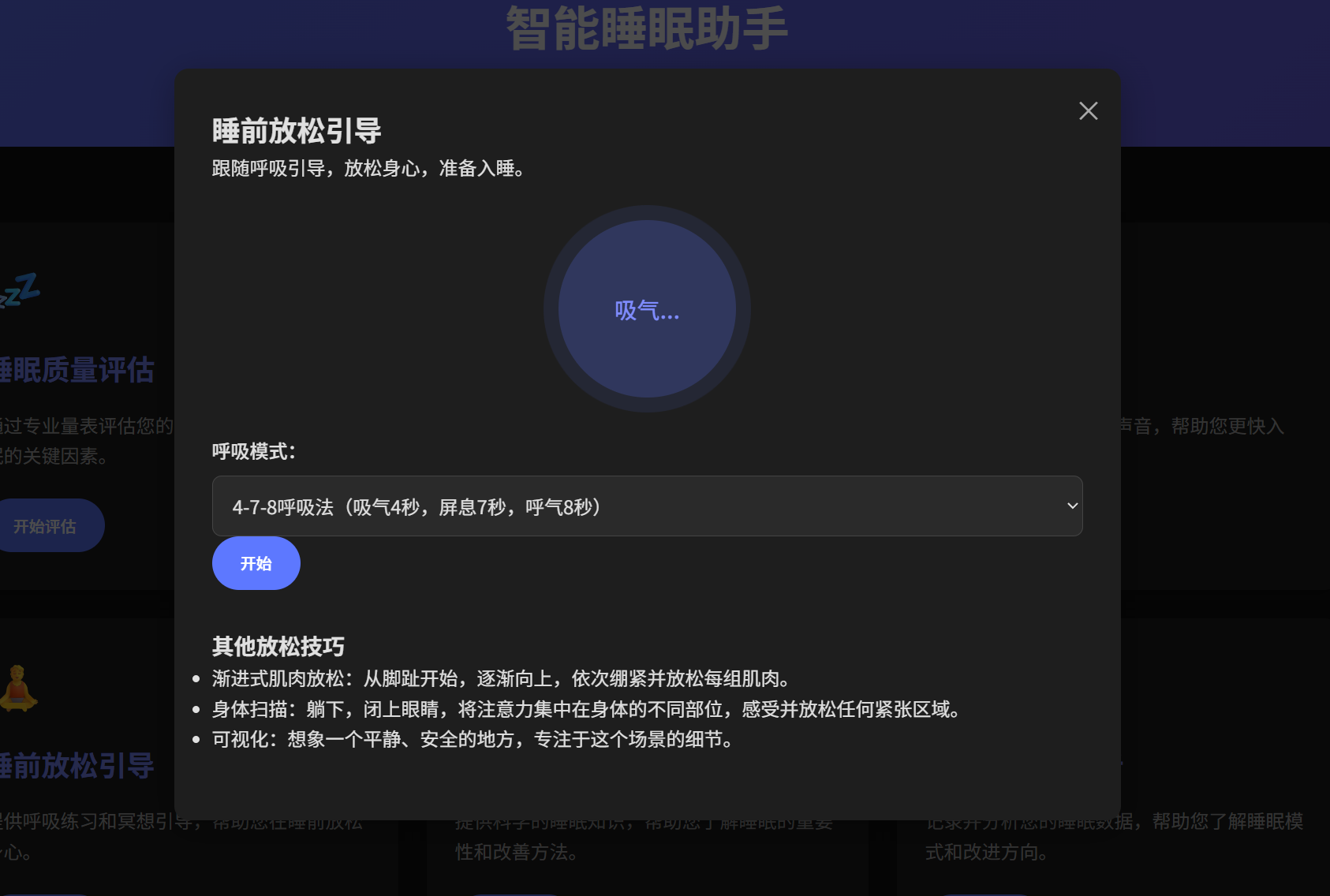Click the 其他放松技巧 section header
Viewport: 1330px width, 896px height.
click(278, 646)
